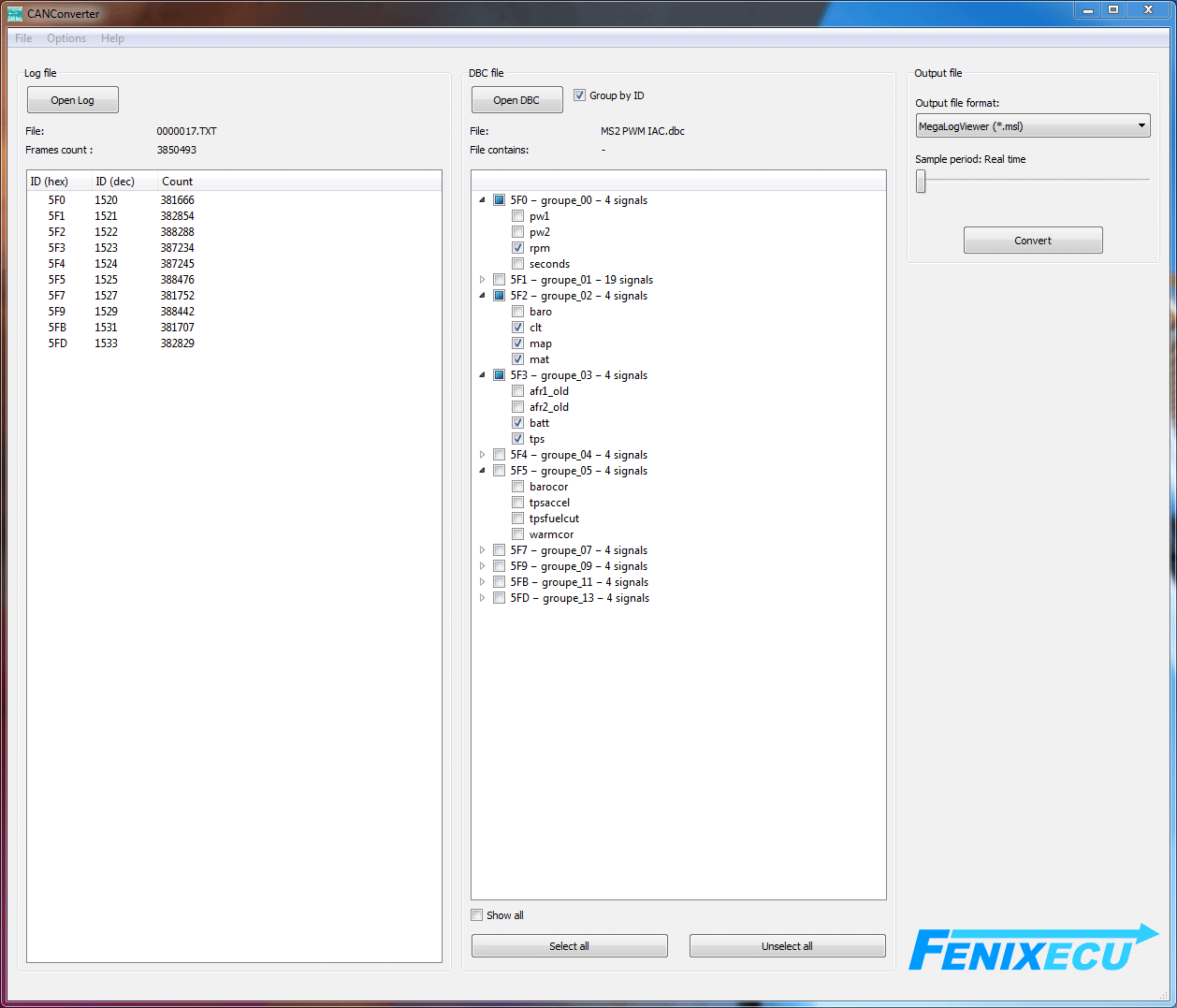Click the CANConverter app icon in title bar
Viewport: 1177px width, 1008px height.
pos(14,13)
